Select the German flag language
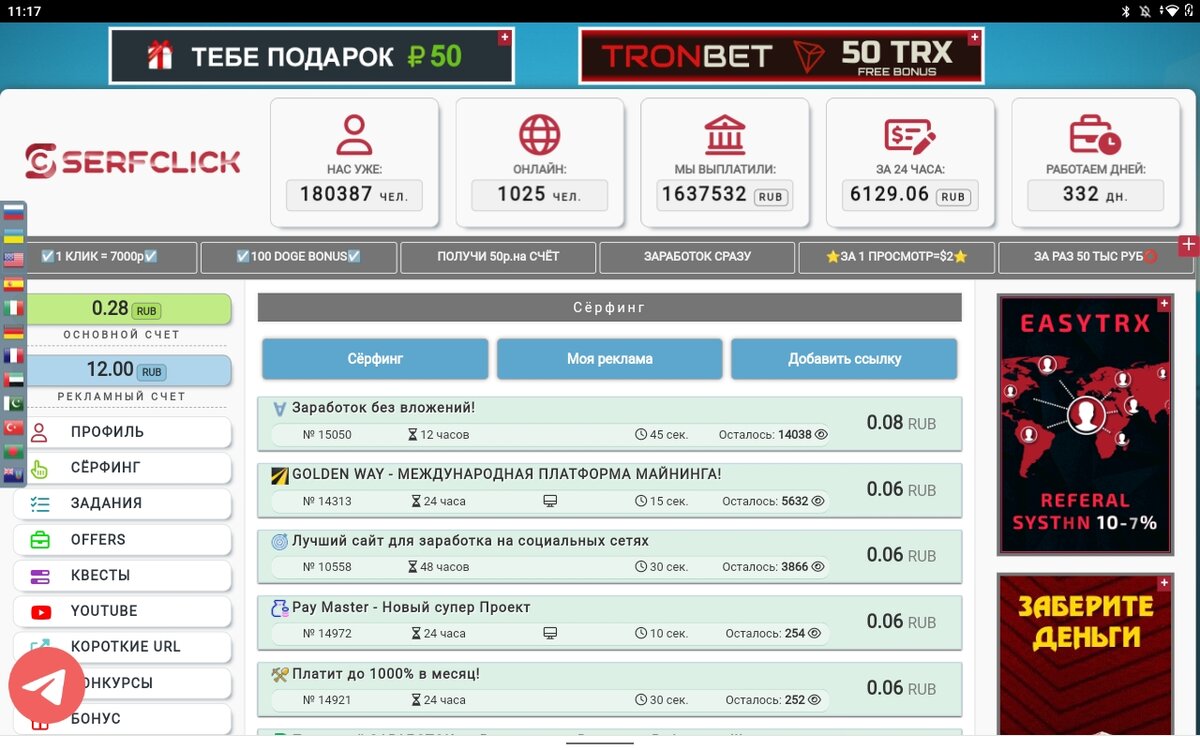Viewport: 1200px width, 750px height. [x=13, y=331]
